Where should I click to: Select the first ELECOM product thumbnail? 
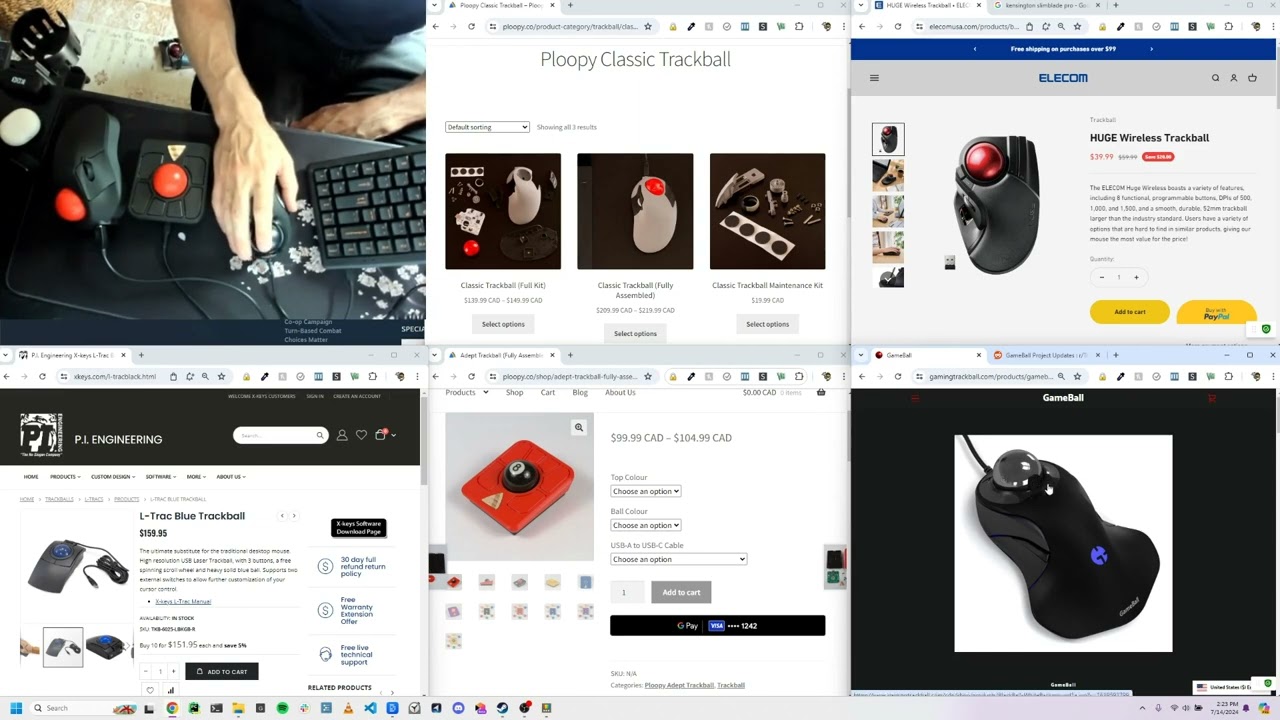tap(888, 139)
